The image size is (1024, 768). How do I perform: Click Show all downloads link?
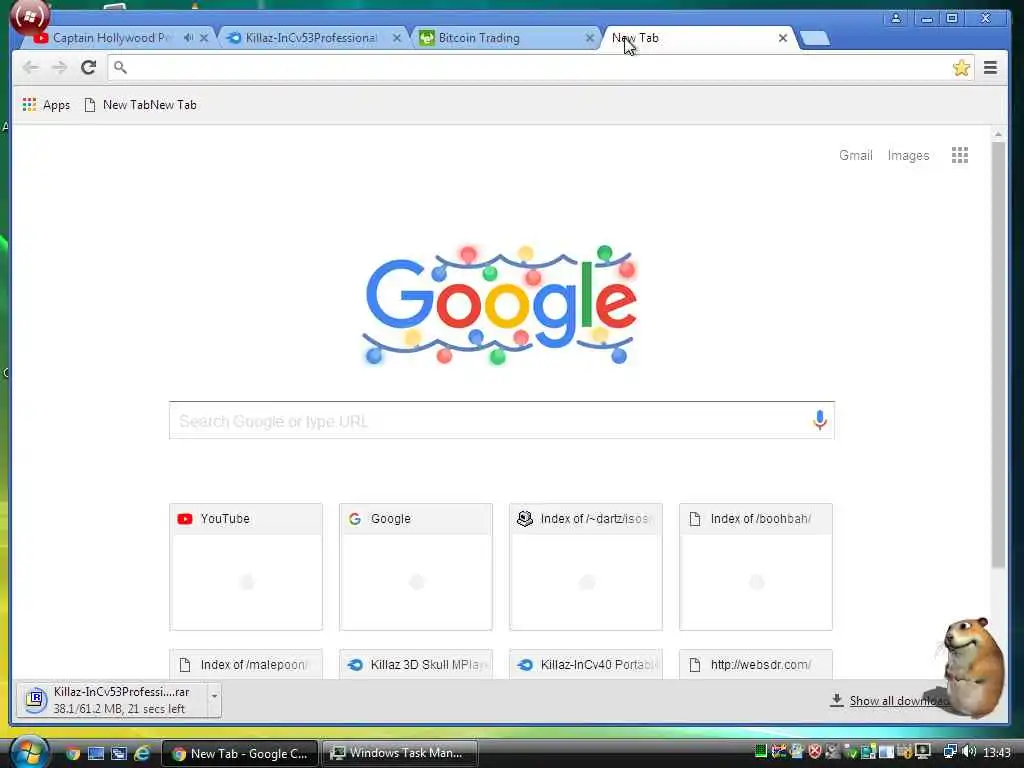tap(898, 701)
